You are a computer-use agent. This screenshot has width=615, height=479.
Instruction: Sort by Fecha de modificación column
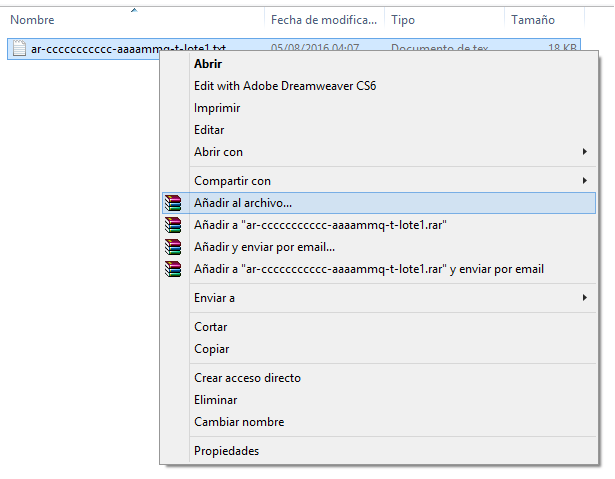pos(324,20)
